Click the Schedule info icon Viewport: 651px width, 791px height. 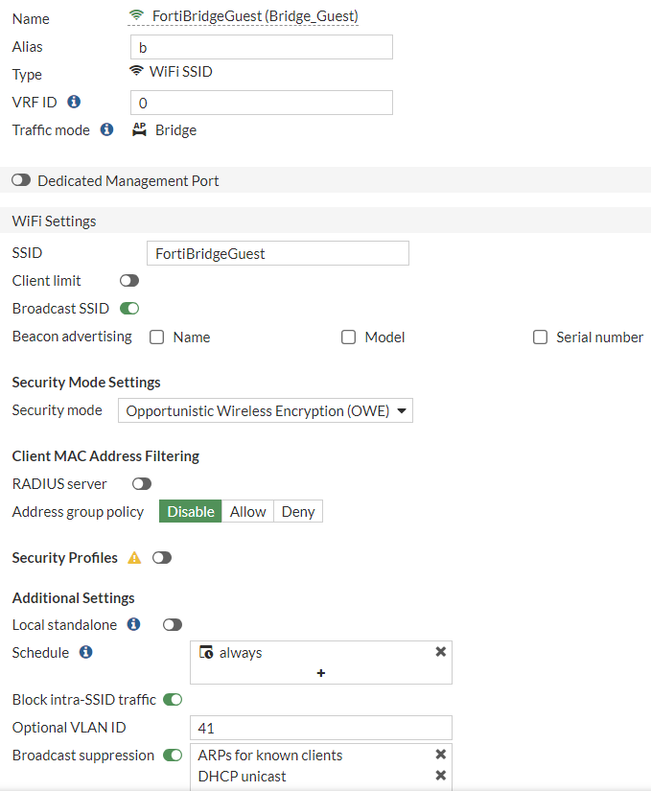[x=86, y=652]
